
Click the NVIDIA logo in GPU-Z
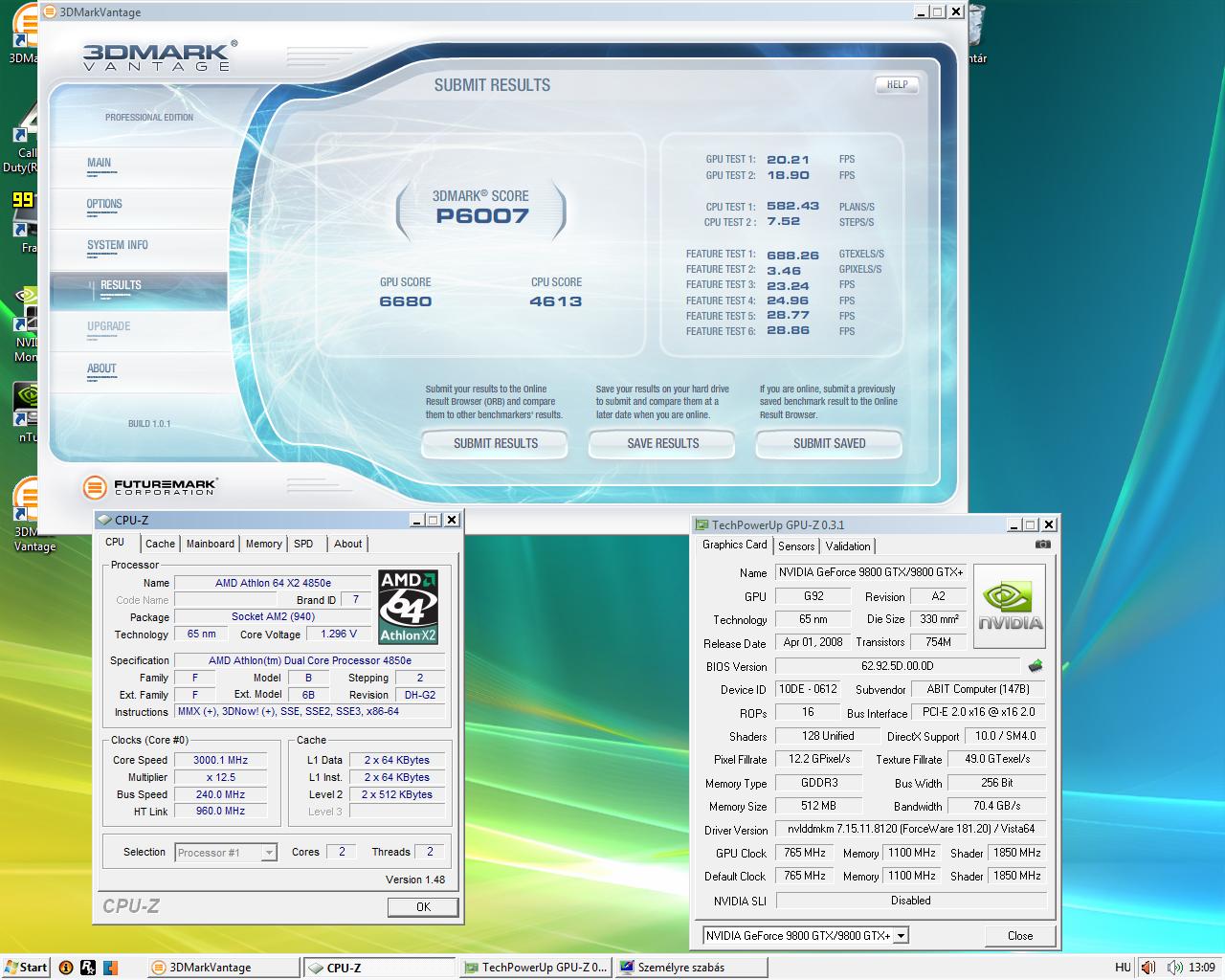(x=1010, y=608)
